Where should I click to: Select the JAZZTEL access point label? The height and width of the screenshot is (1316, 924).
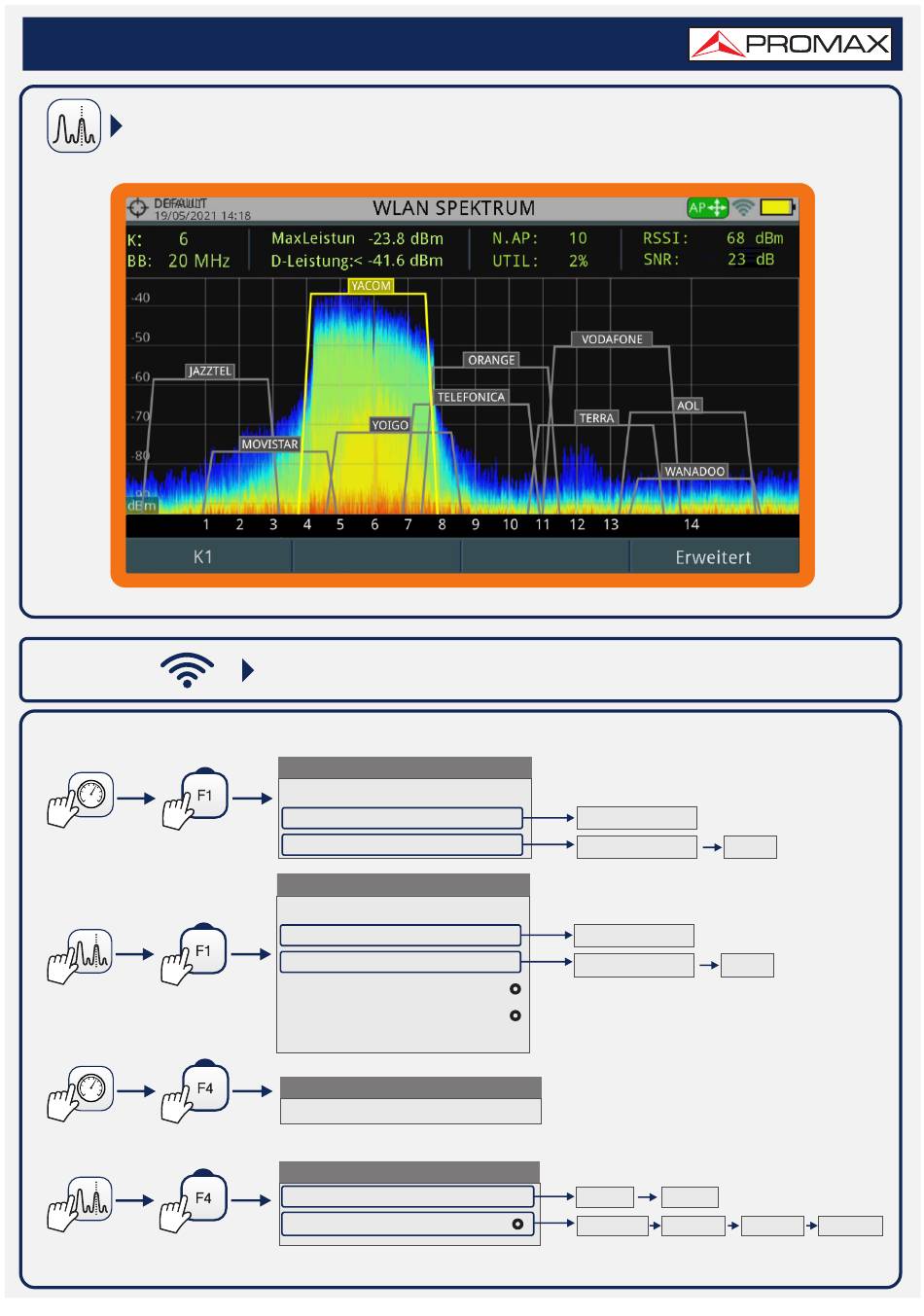210,371
